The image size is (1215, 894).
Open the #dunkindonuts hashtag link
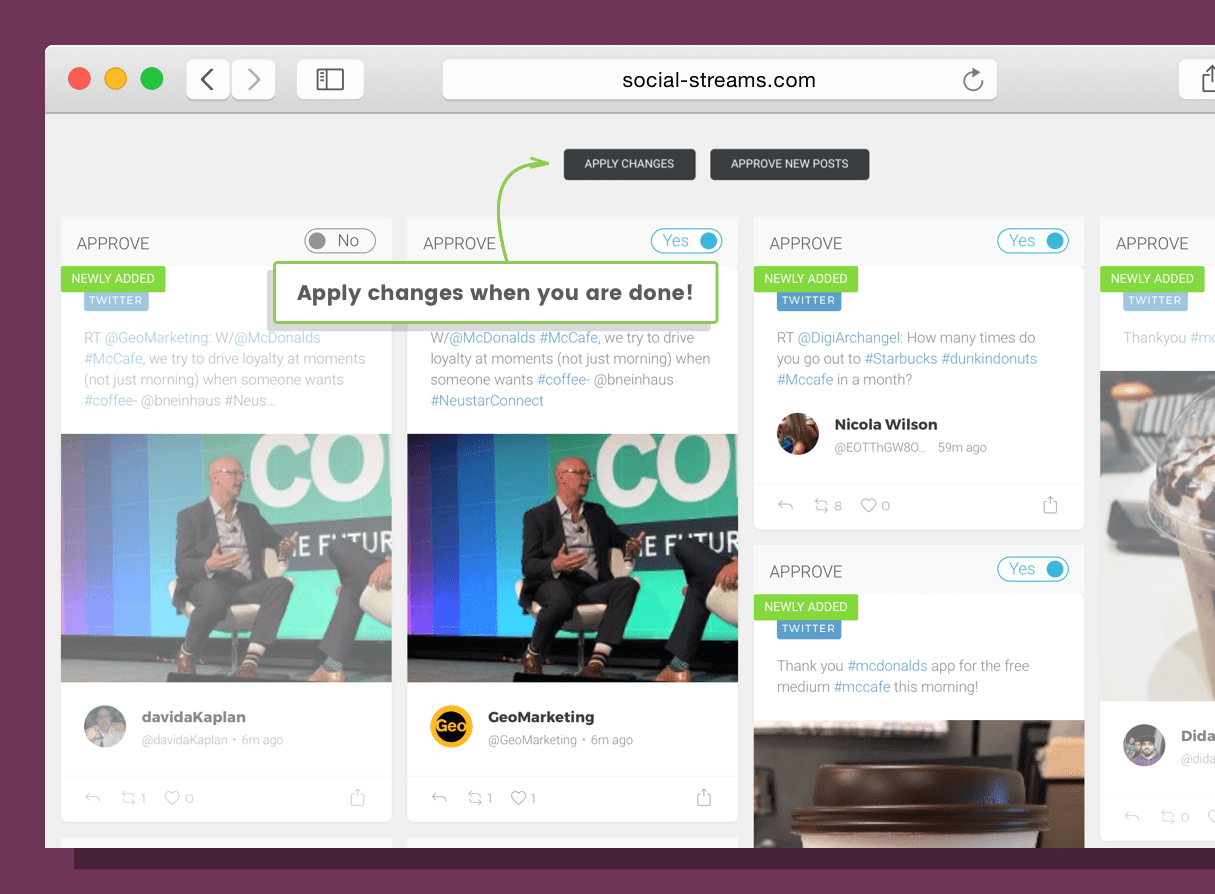tap(989, 359)
